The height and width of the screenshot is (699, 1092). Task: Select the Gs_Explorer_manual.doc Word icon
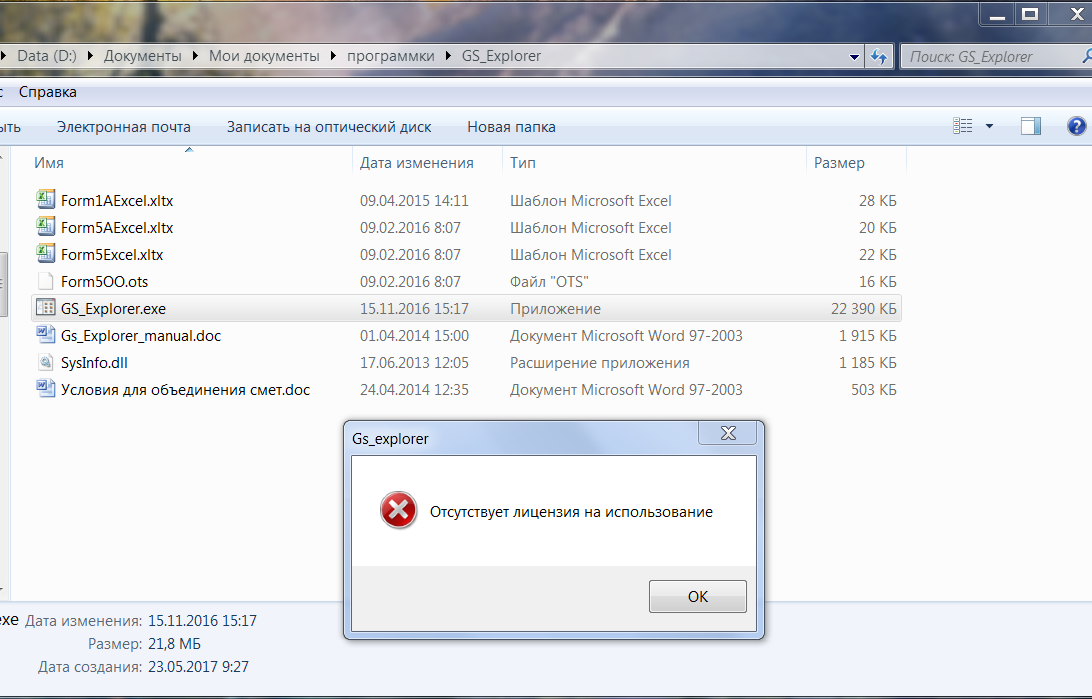tap(45, 335)
